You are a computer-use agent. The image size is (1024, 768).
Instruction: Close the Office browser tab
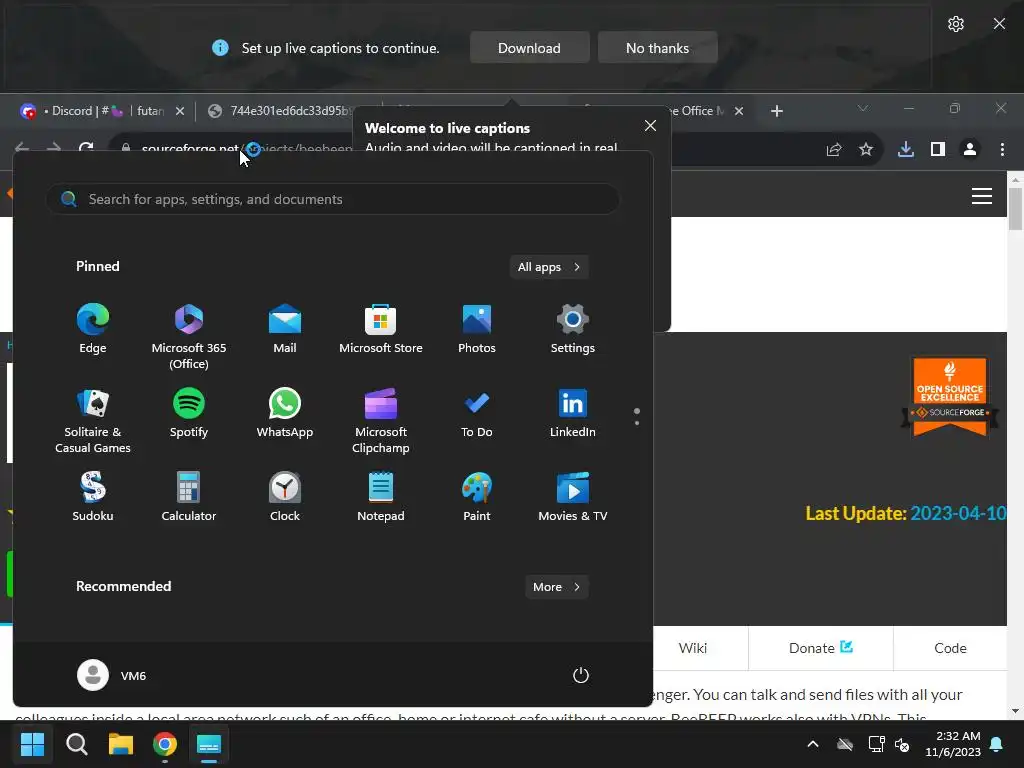[x=739, y=111]
